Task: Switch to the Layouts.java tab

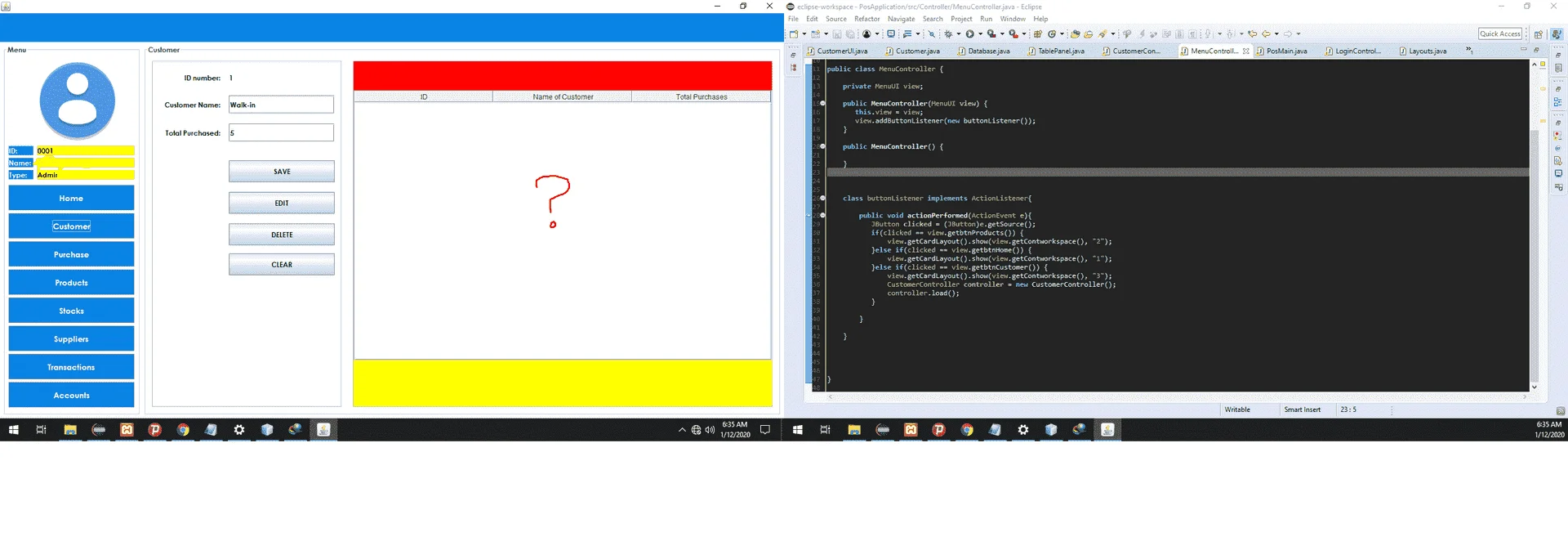Action: [x=1423, y=51]
